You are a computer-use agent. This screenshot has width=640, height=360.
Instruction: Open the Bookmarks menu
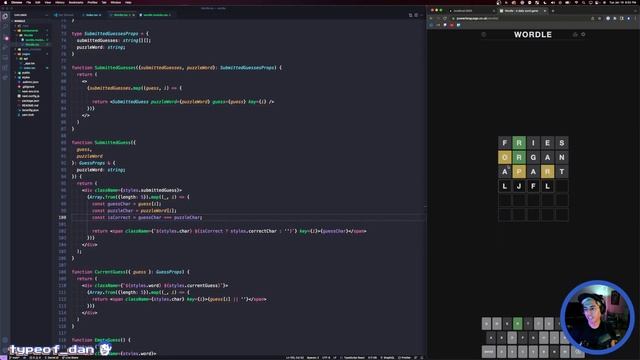pyautogui.click(x=76, y=2)
